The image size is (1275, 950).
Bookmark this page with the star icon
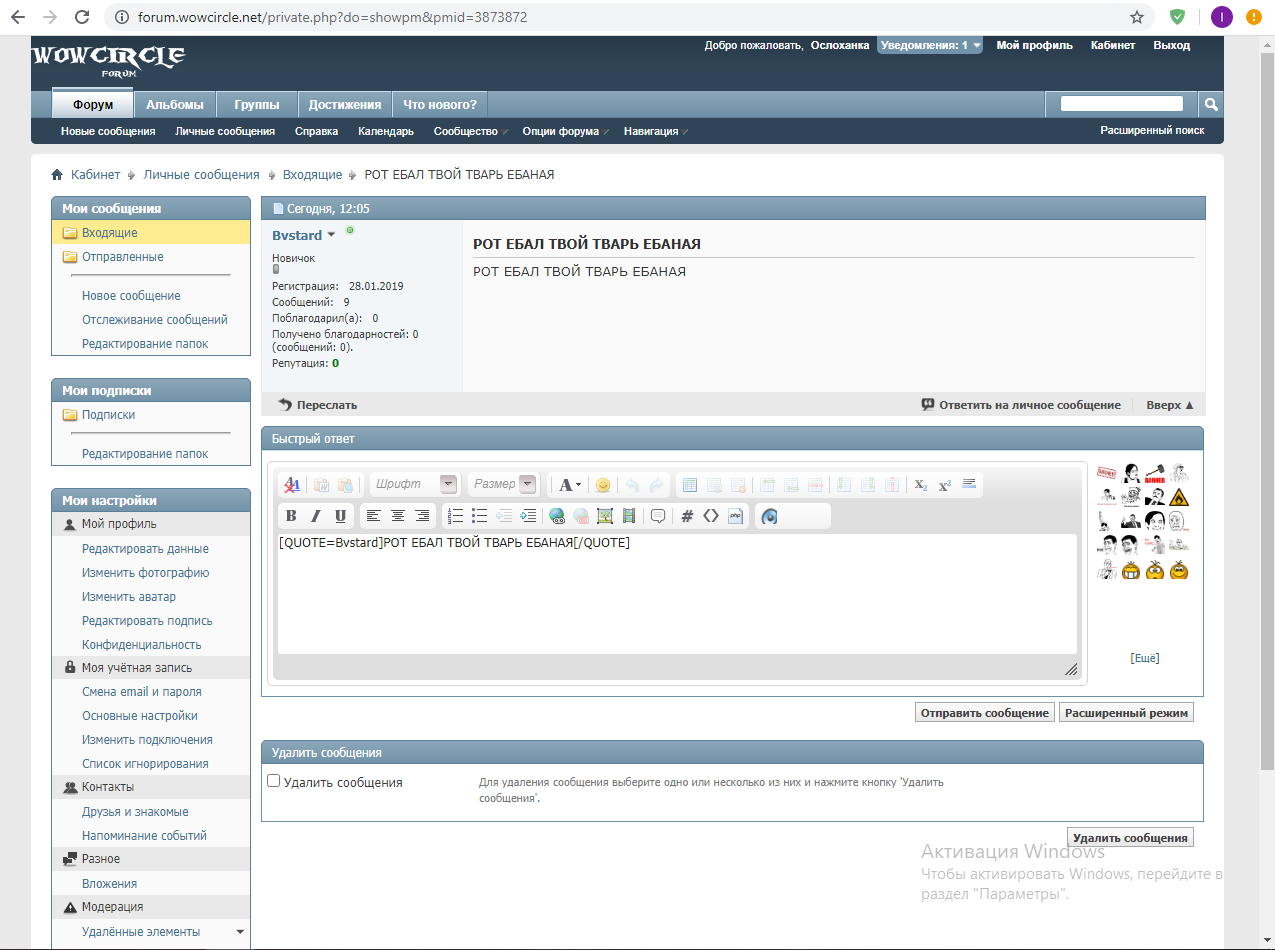(x=1137, y=17)
